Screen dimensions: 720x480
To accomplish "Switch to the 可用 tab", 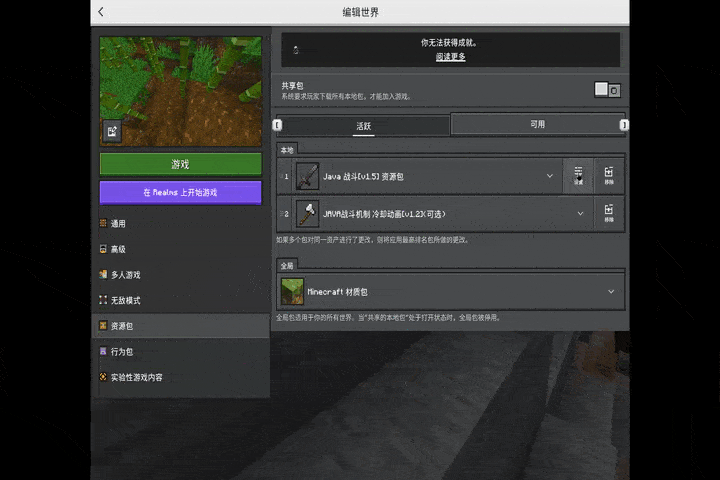I will (538, 124).
